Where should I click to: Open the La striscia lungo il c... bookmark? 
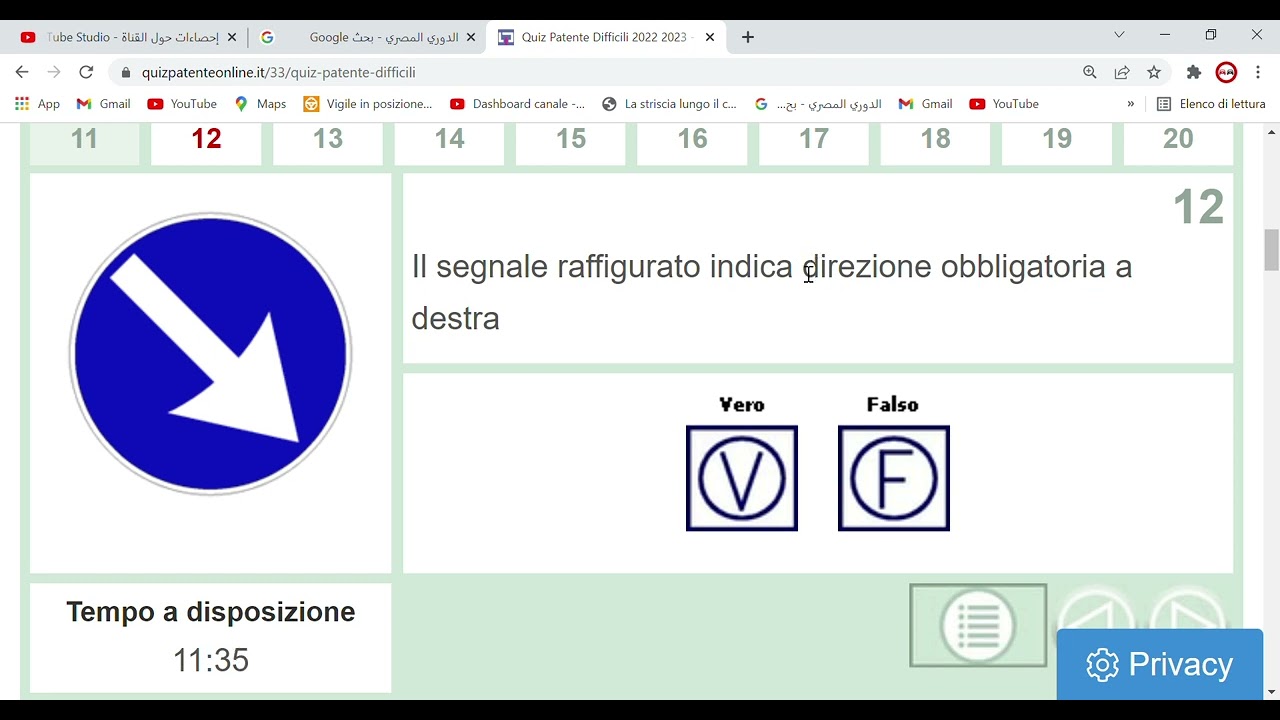(669, 104)
